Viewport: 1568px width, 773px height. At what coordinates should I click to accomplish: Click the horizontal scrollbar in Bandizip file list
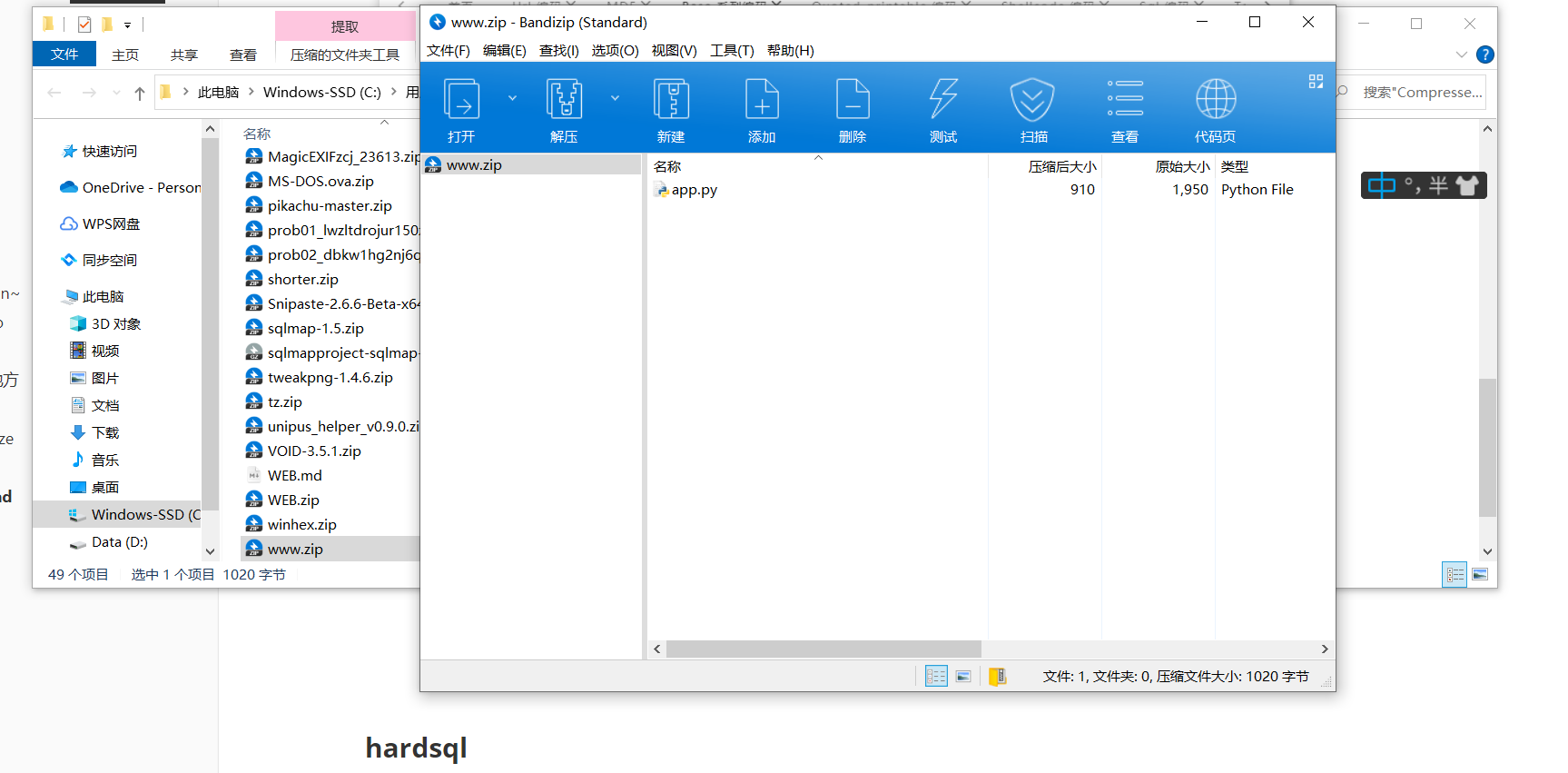[x=823, y=649]
